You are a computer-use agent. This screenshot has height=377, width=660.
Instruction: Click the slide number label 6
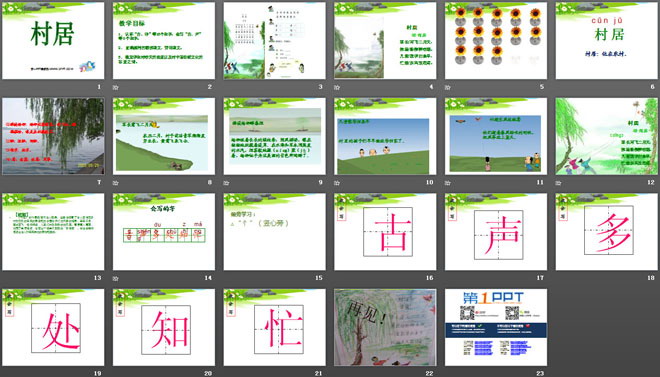[652, 87]
